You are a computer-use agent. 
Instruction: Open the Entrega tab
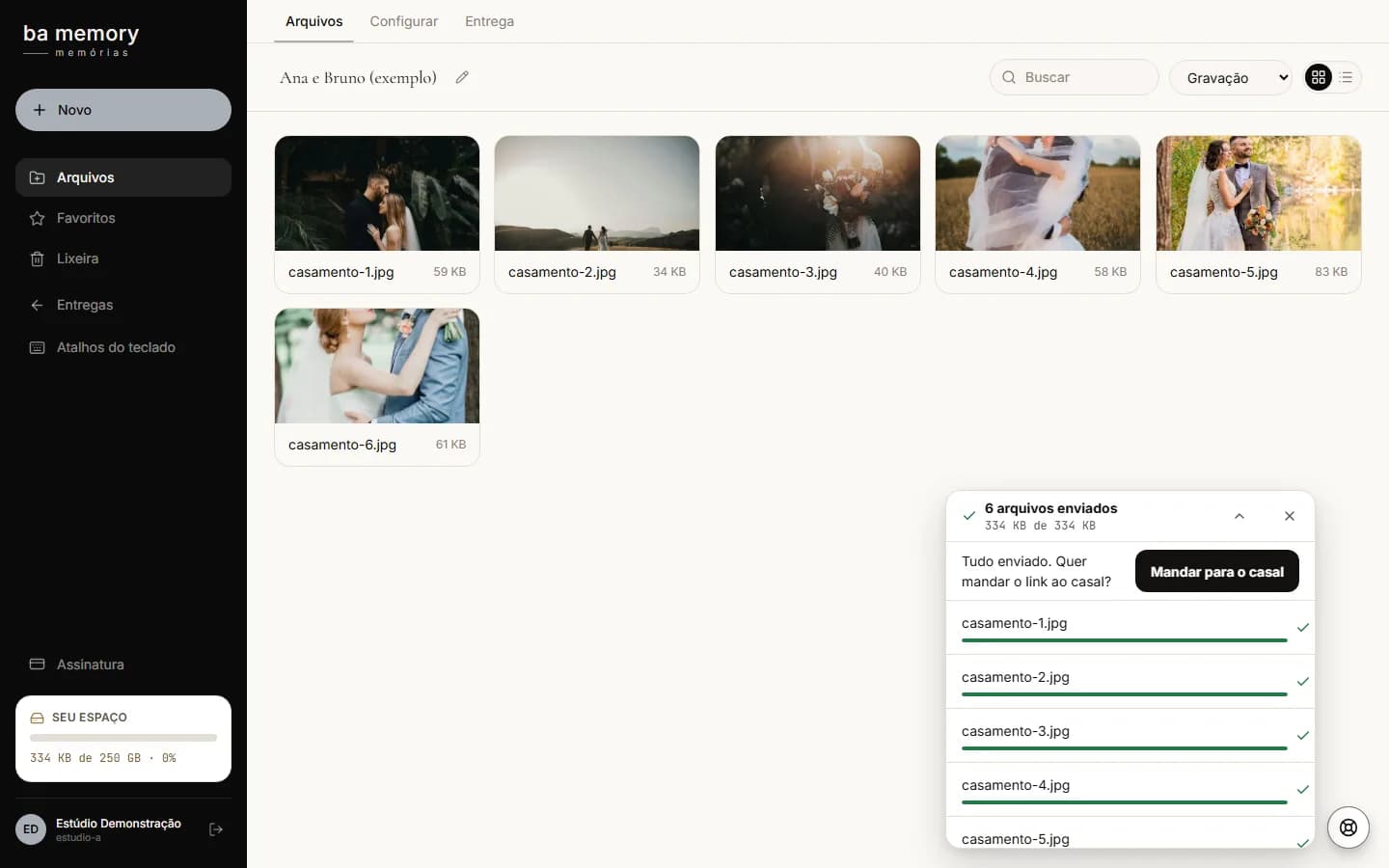pos(489,21)
